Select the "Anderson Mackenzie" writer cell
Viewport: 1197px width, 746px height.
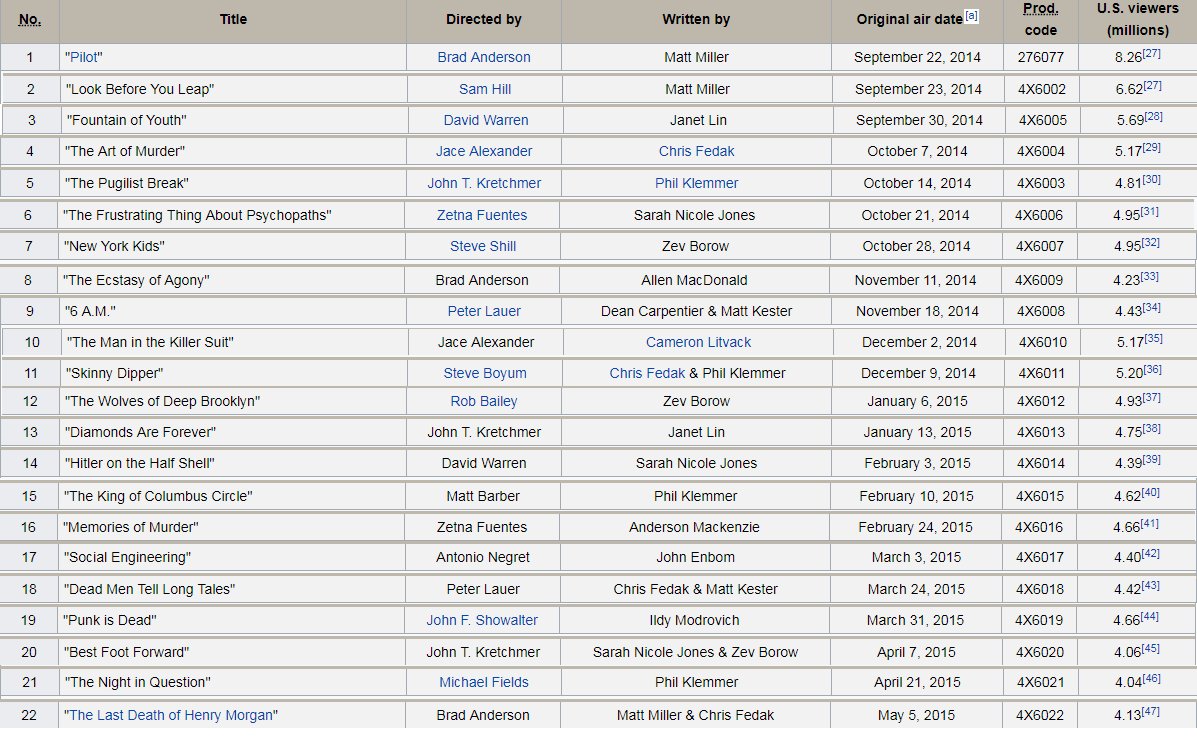click(695, 528)
